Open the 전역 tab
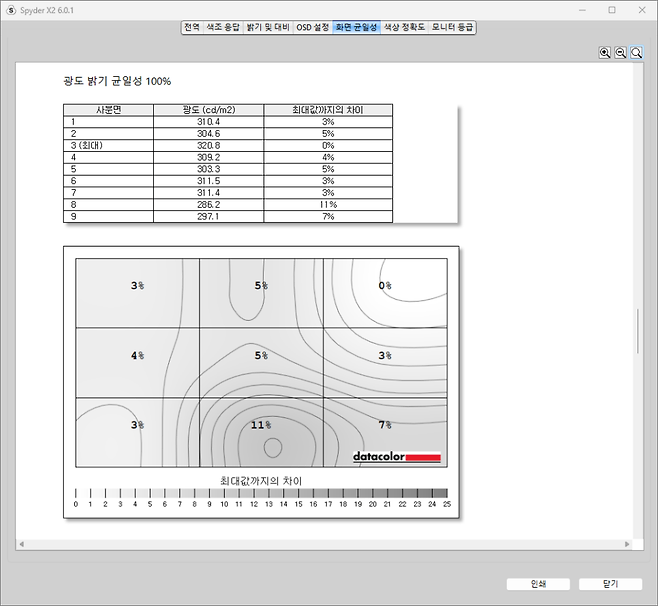658x606 pixels. [191, 27]
